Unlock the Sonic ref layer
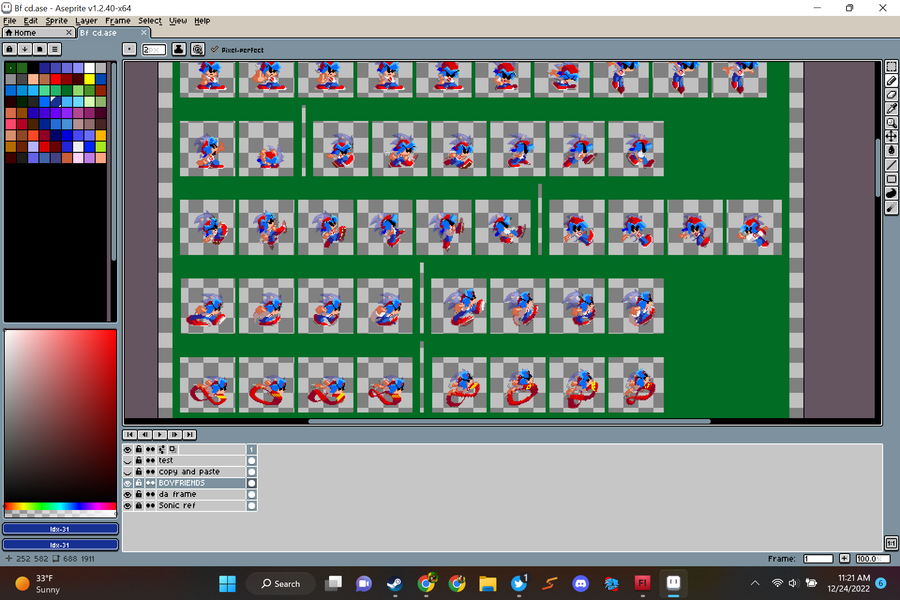This screenshot has height=600, width=900. 138,506
